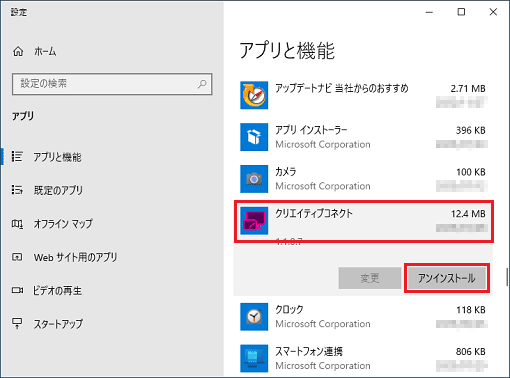Click the 100 KB size value

point(471,172)
